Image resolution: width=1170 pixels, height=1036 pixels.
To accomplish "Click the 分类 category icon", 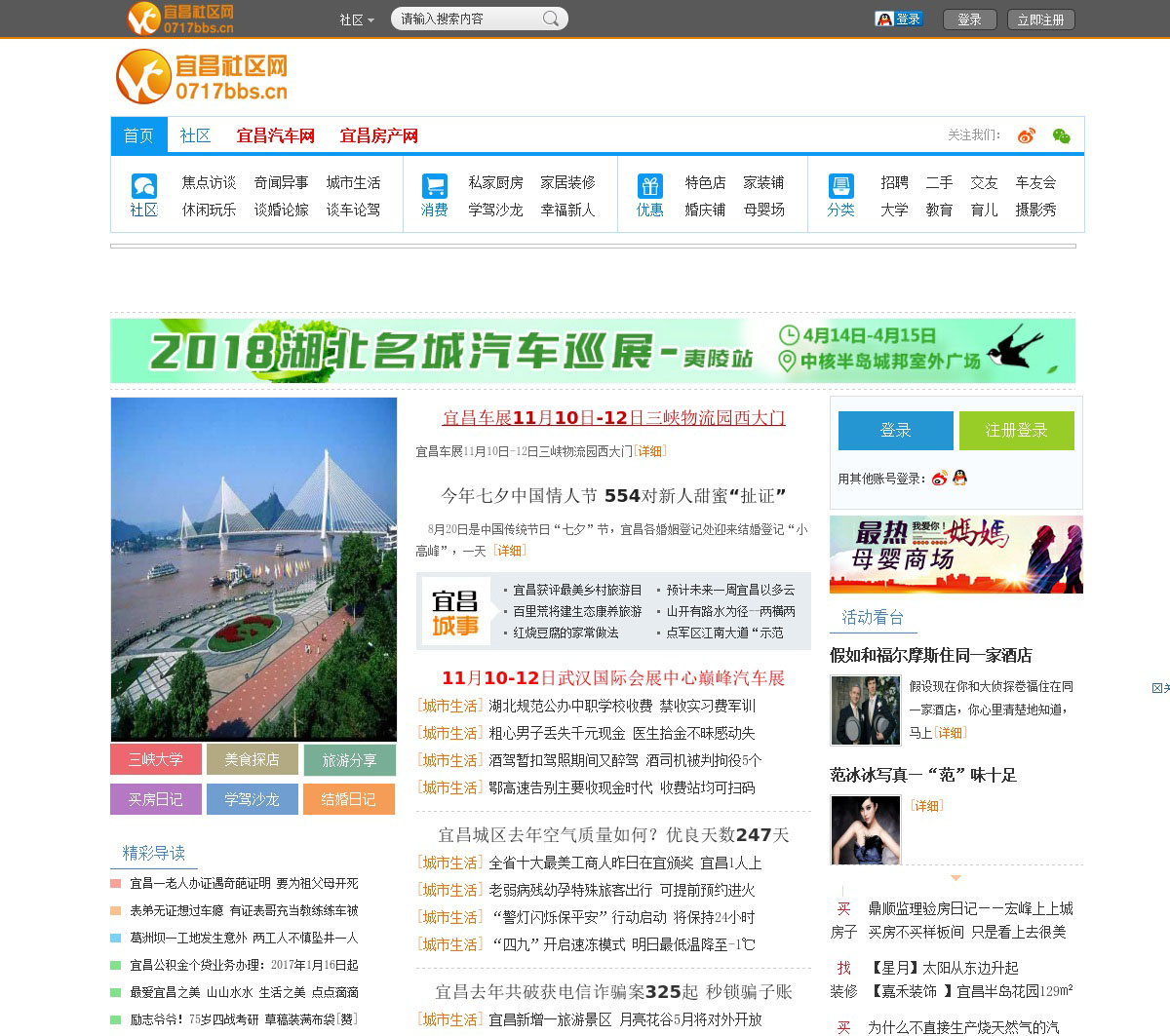I will 840,185.
